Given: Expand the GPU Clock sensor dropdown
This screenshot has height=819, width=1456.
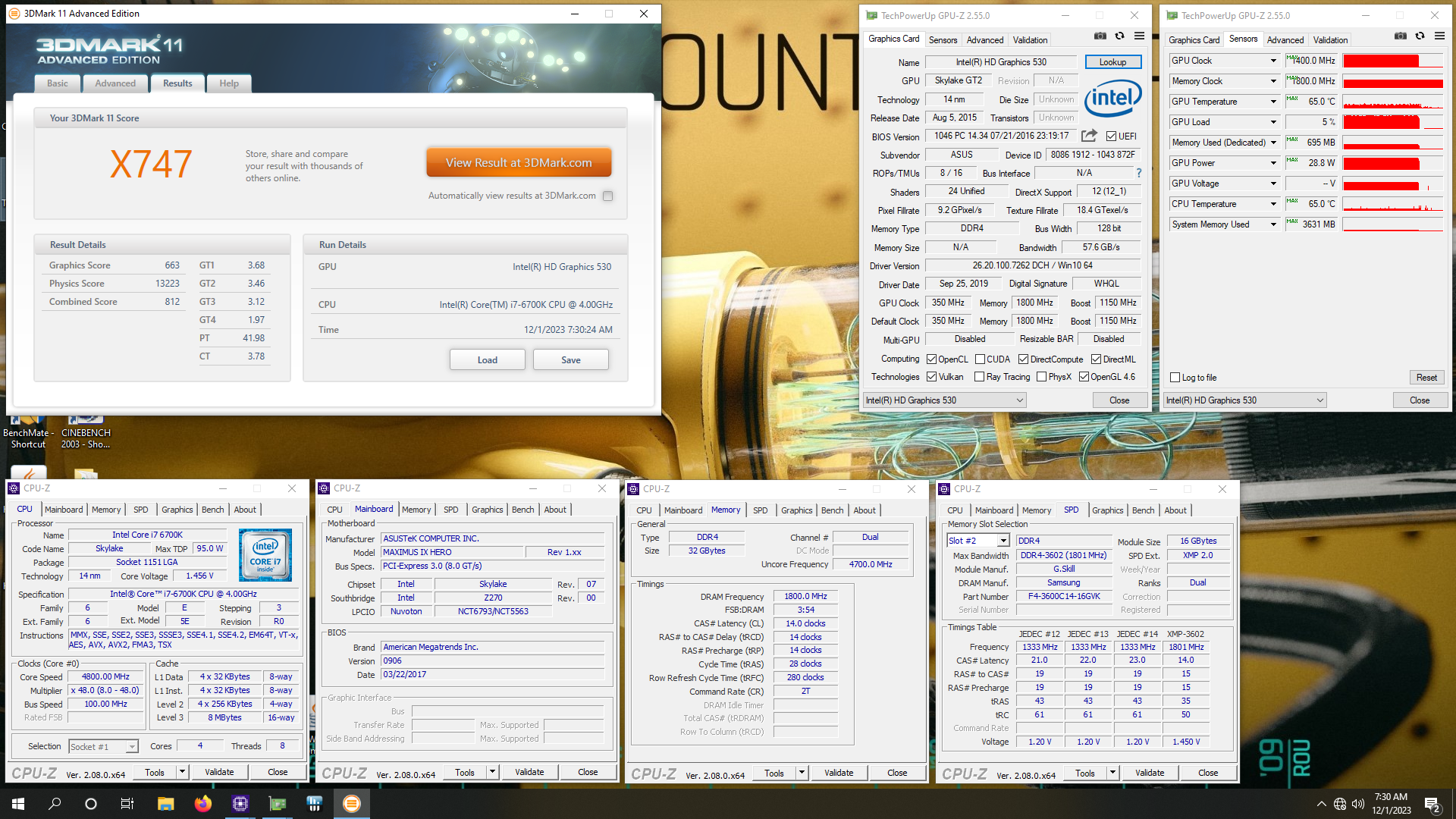Looking at the screenshot, I should (x=1273, y=61).
